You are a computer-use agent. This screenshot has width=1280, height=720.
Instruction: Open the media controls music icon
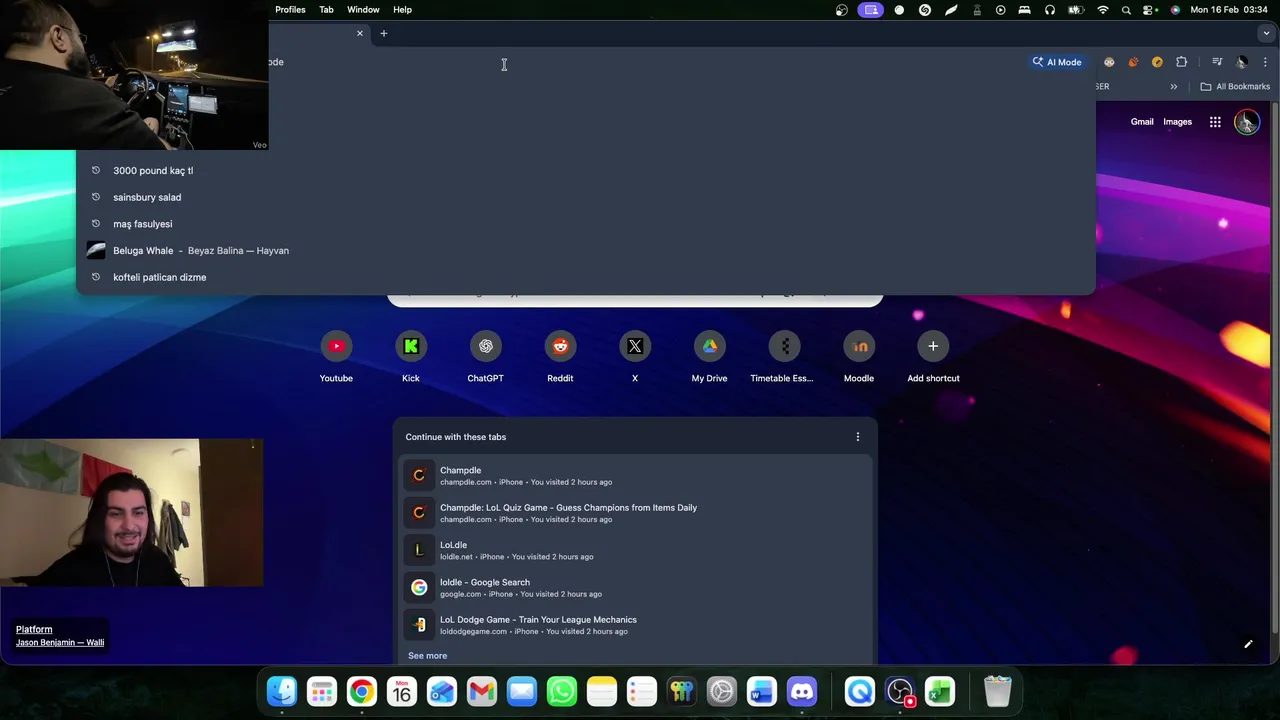pyautogui.click(x=1217, y=62)
